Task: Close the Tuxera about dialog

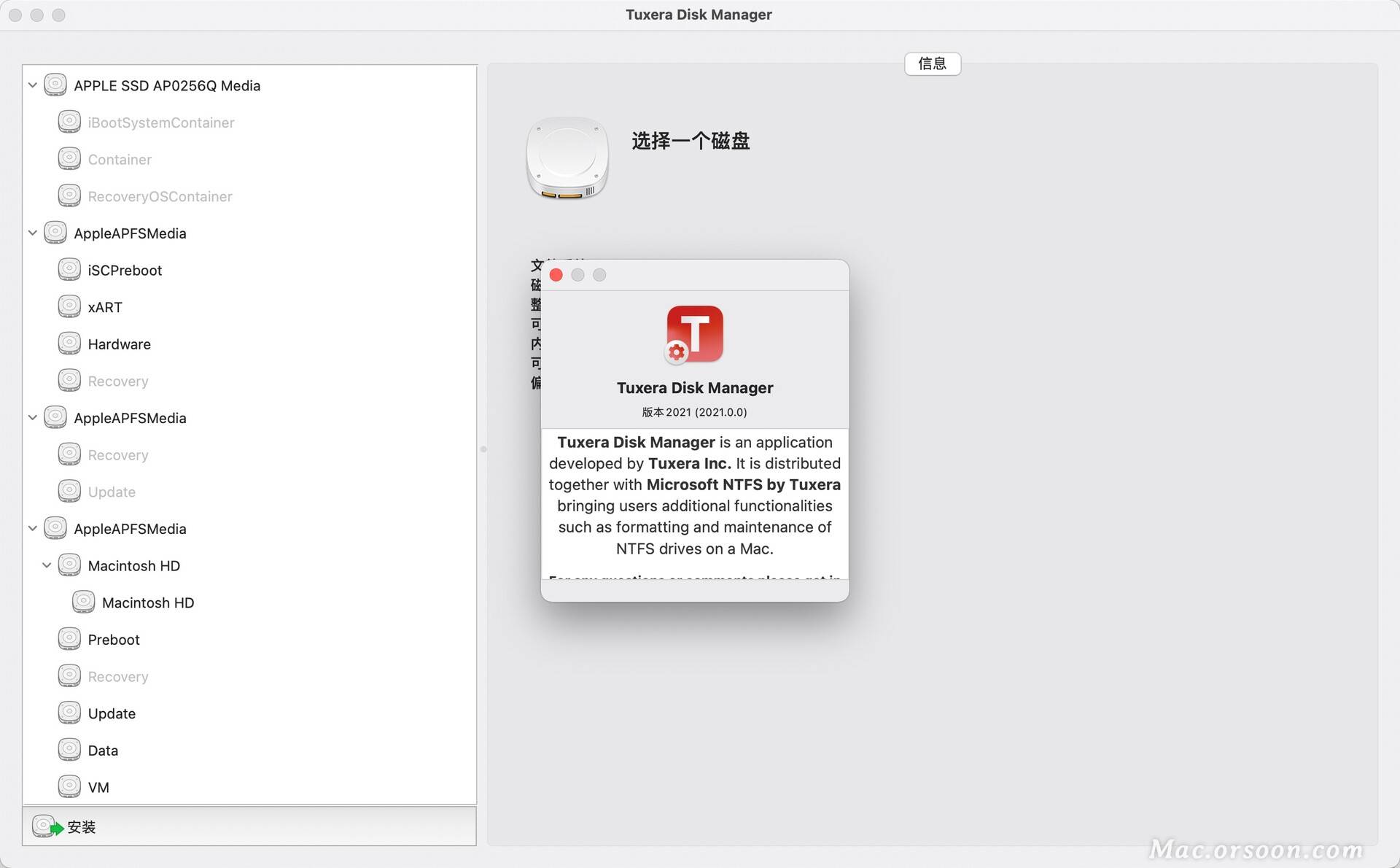Action: [556, 275]
